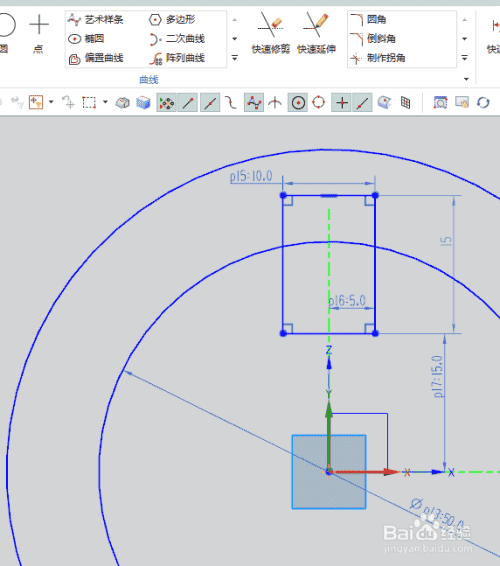Image resolution: width=500 pixels, height=566 pixels.
Task: Click the selection filter funnel icon
Action: 36,103
